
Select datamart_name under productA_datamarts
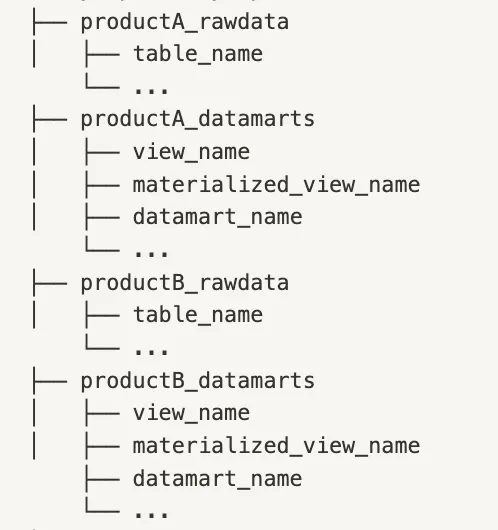(217, 217)
